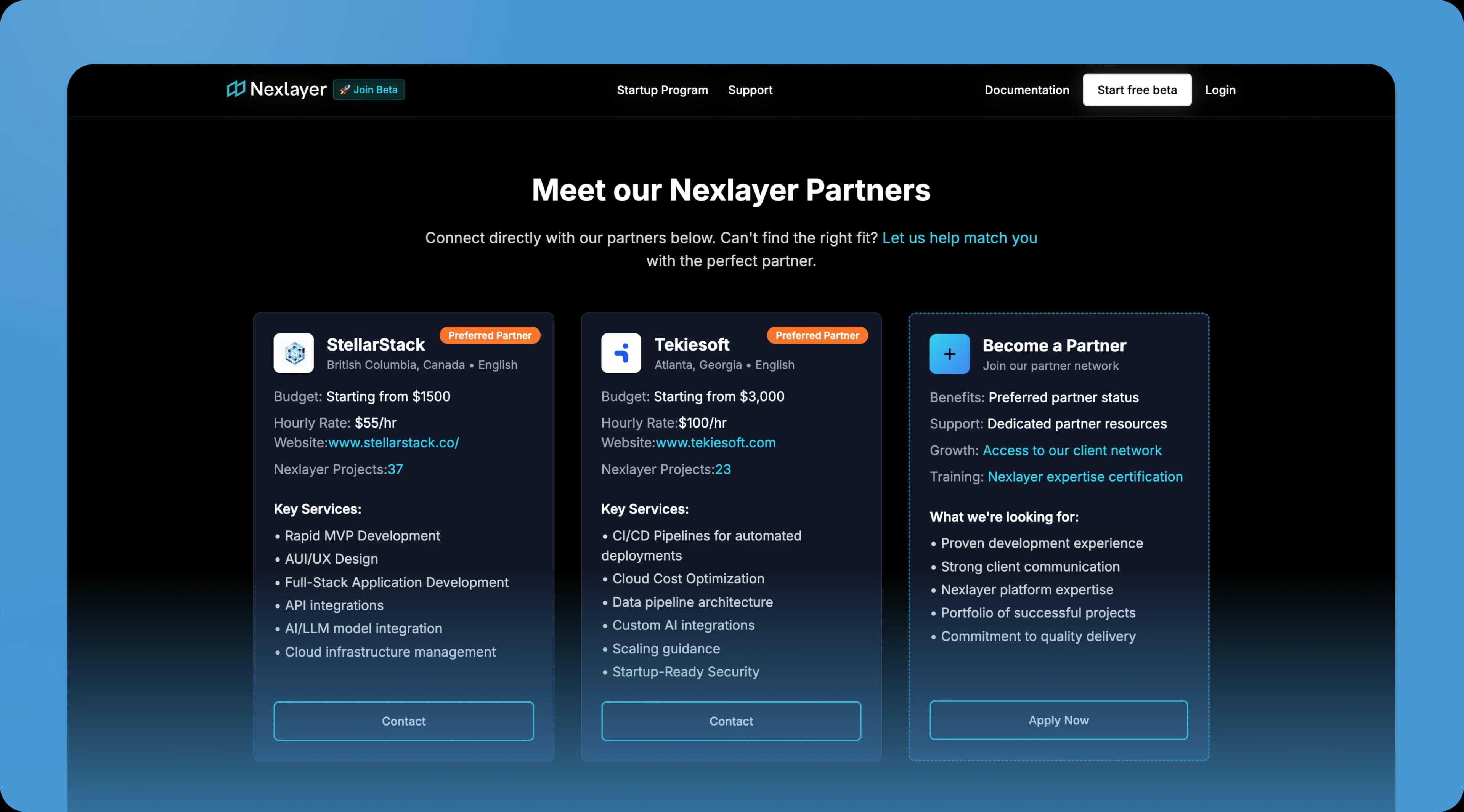Visit the www.tekiesoft.com website link
1464x812 pixels.
[716, 443]
